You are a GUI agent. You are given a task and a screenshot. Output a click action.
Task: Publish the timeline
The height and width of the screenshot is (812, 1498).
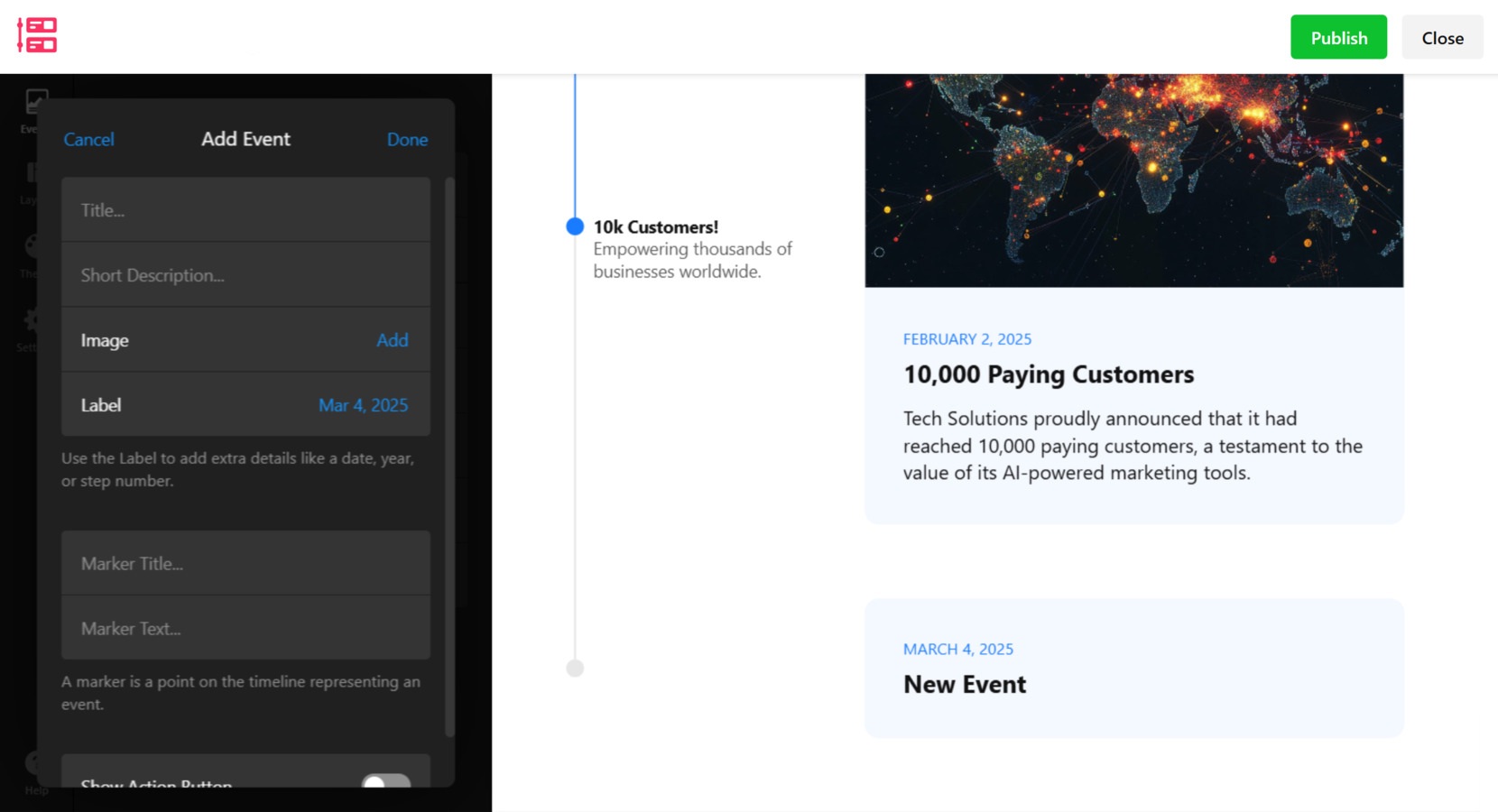[1338, 37]
